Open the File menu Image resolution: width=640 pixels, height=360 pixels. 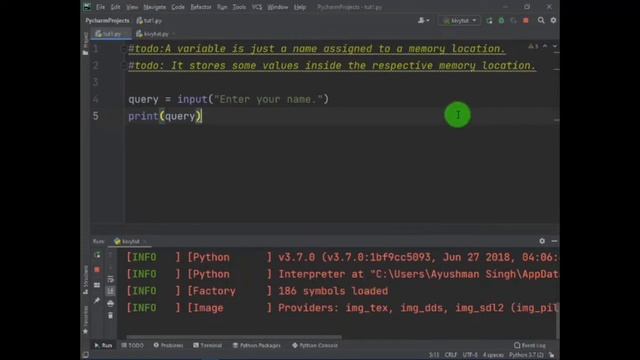(x=100, y=7)
